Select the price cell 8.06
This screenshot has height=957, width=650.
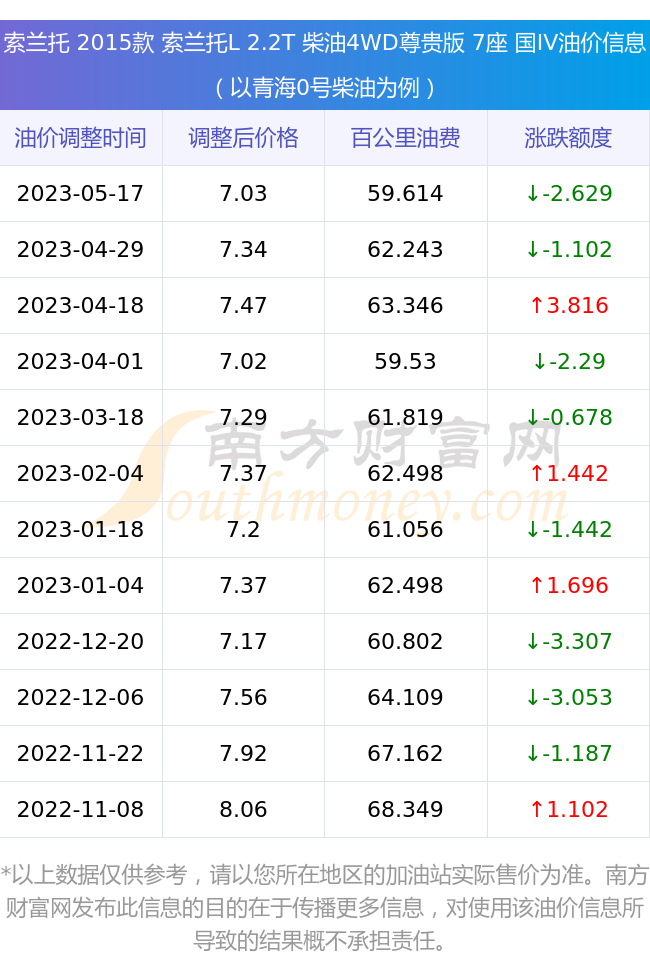click(244, 809)
